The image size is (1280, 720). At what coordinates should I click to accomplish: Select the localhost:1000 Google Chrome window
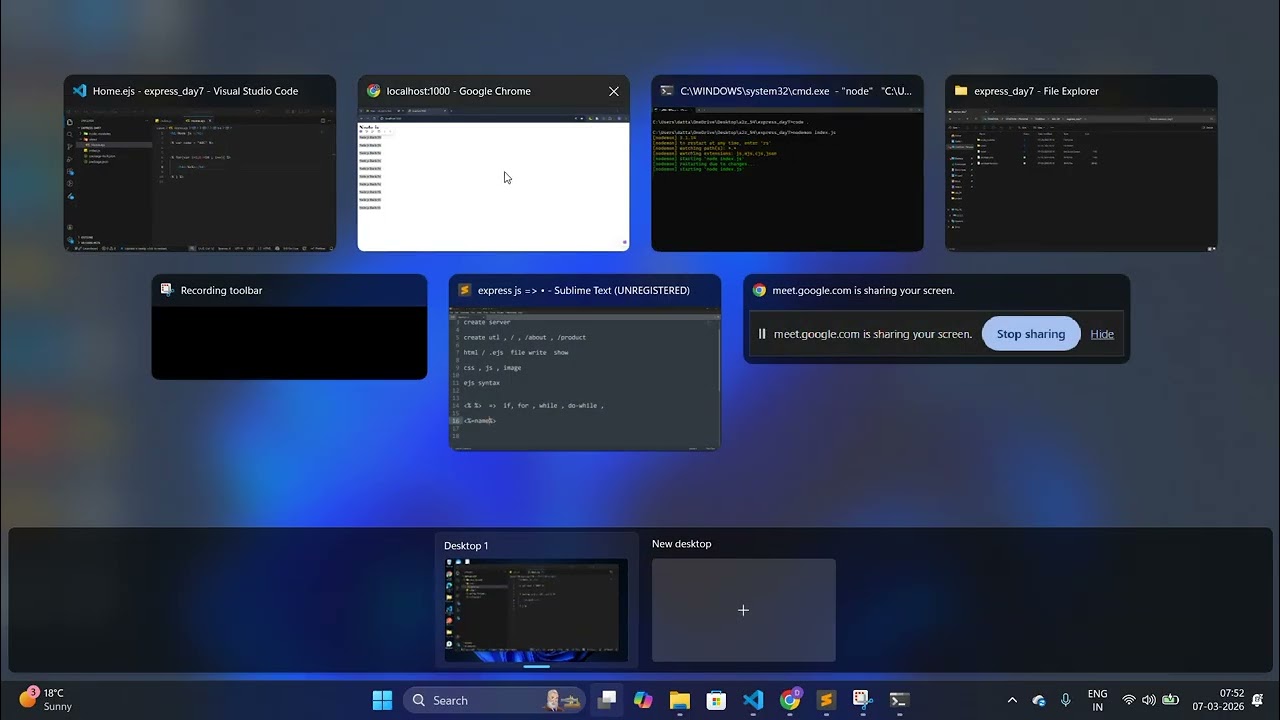click(x=494, y=163)
